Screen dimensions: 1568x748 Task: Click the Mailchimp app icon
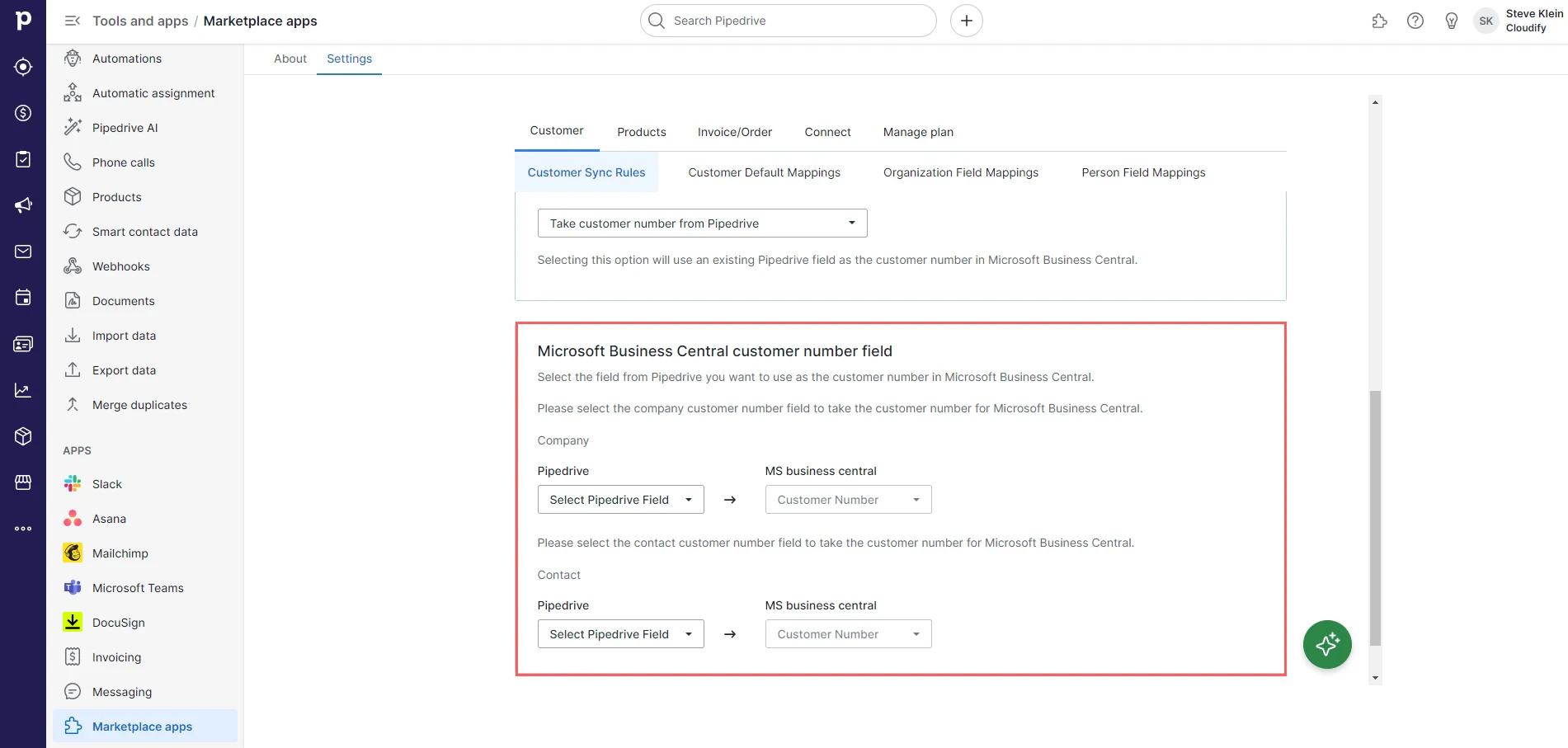click(x=73, y=553)
